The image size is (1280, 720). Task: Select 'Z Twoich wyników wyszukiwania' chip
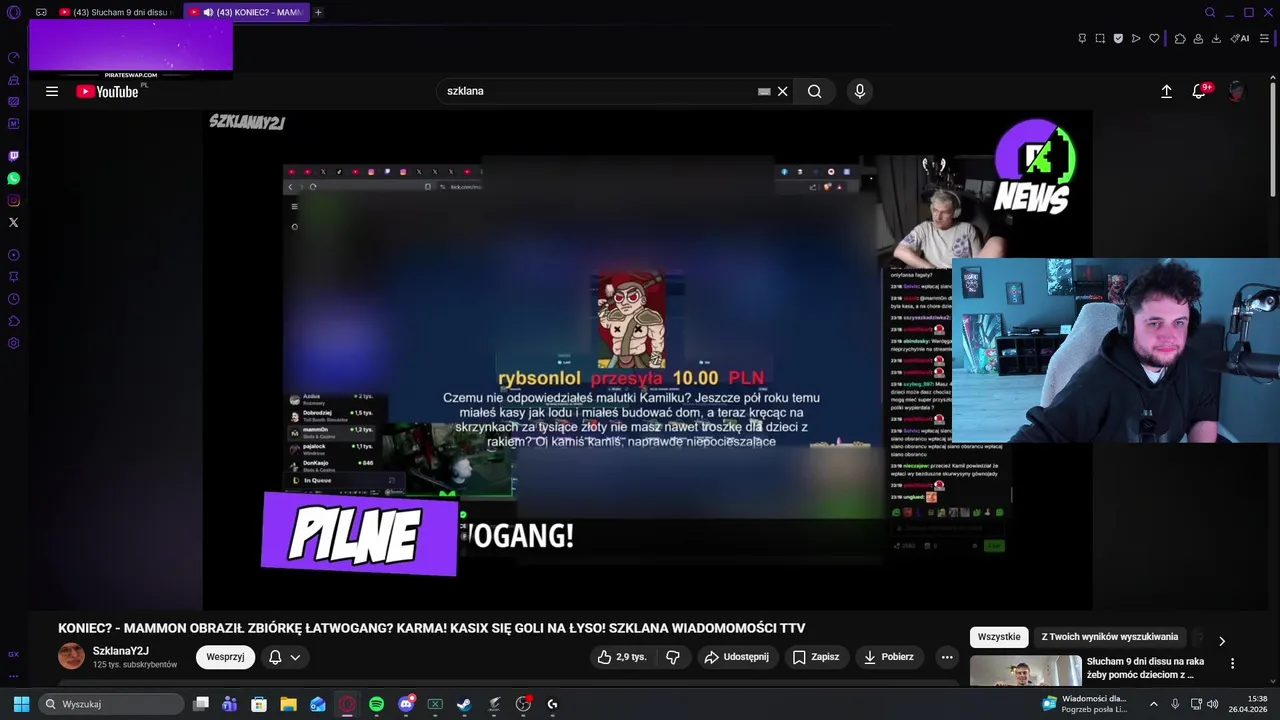pyautogui.click(x=1110, y=637)
